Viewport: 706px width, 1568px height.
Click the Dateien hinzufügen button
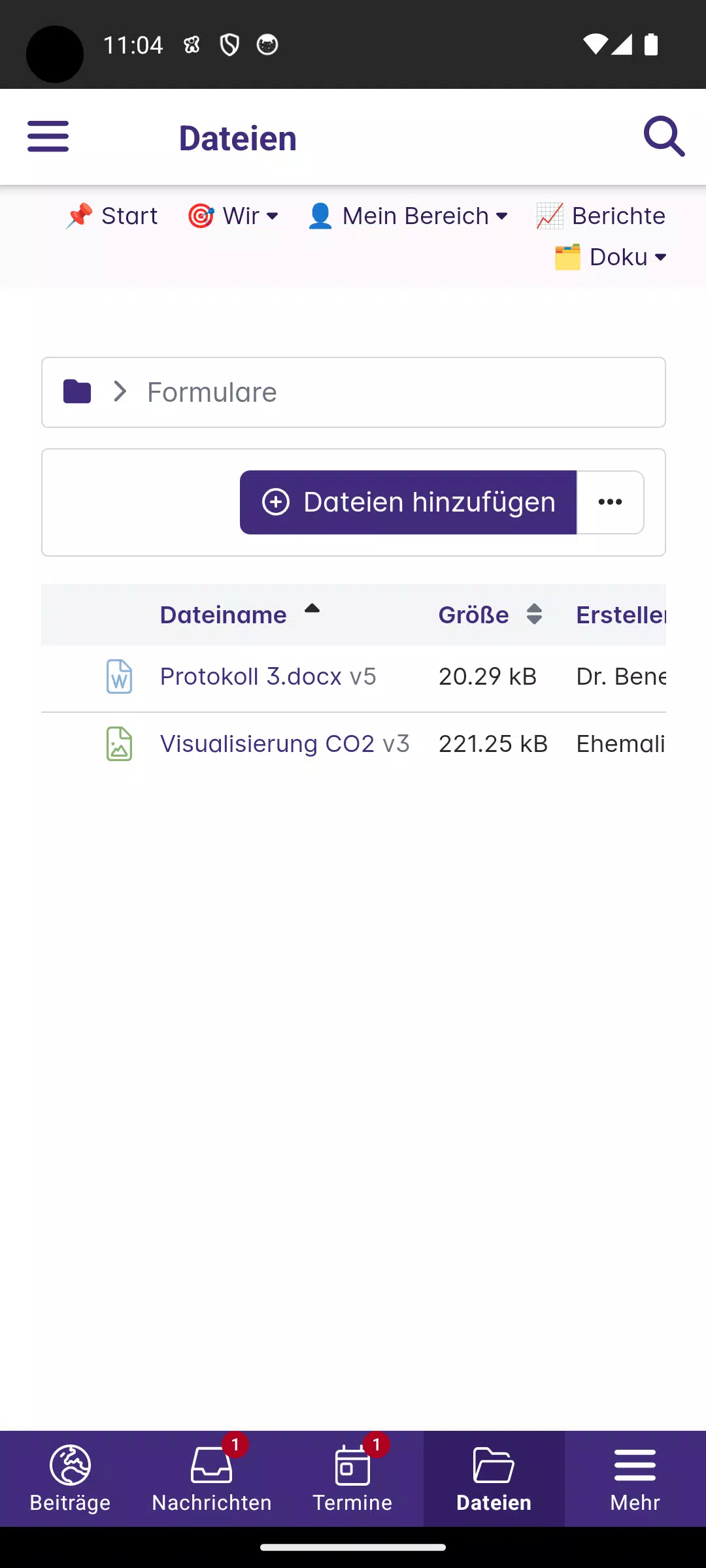point(408,502)
